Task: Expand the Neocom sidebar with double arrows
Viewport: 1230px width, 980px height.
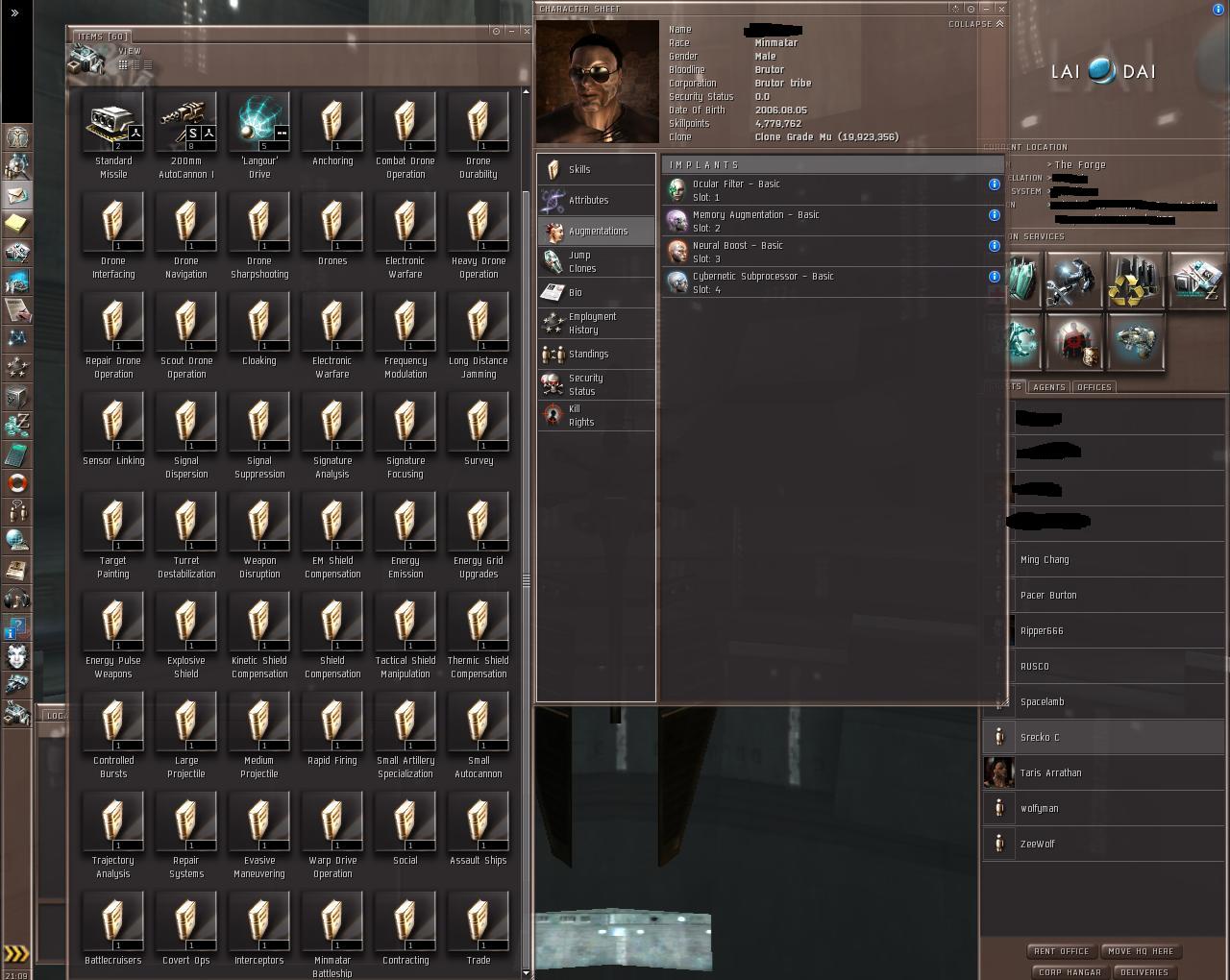Action: click(x=15, y=13)
